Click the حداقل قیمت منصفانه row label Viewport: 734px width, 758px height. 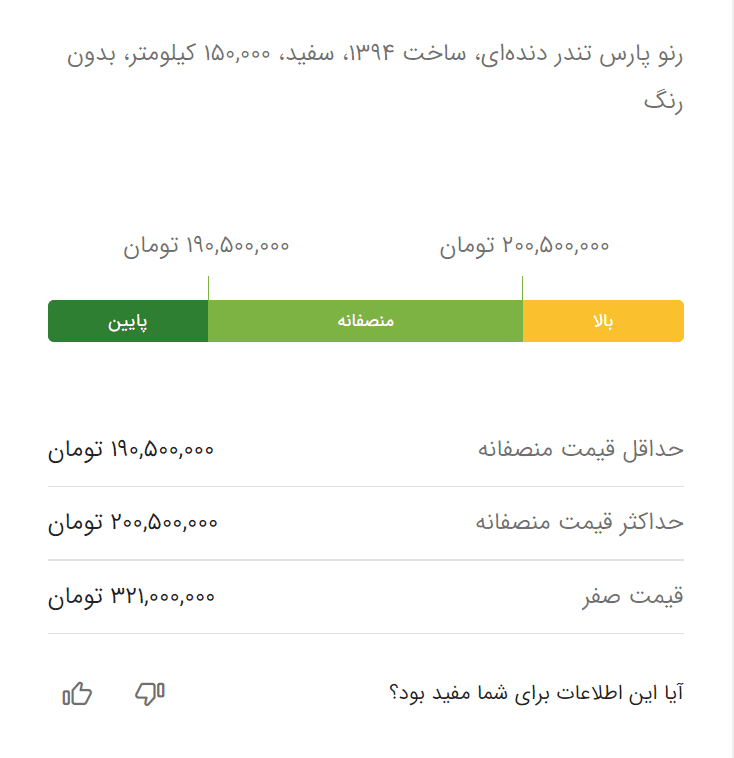pos(581,449)
